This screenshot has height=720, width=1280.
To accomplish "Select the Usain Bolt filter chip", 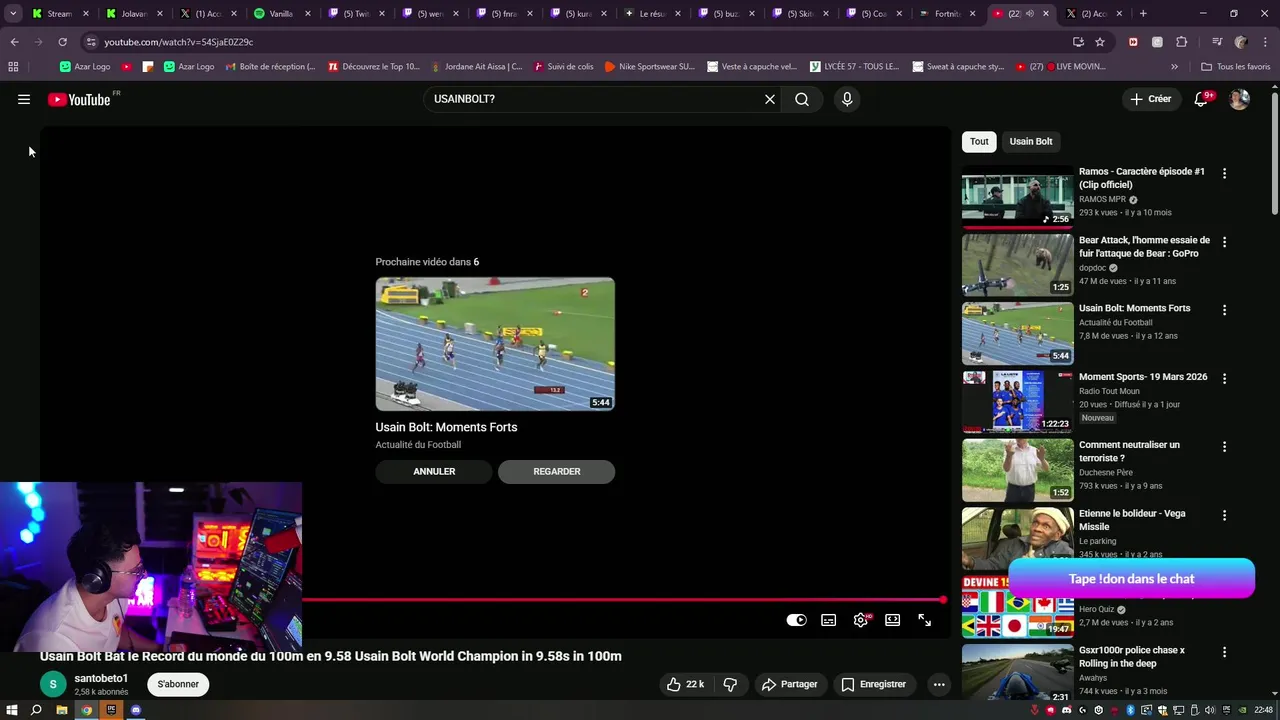I will coord(1031,141).
